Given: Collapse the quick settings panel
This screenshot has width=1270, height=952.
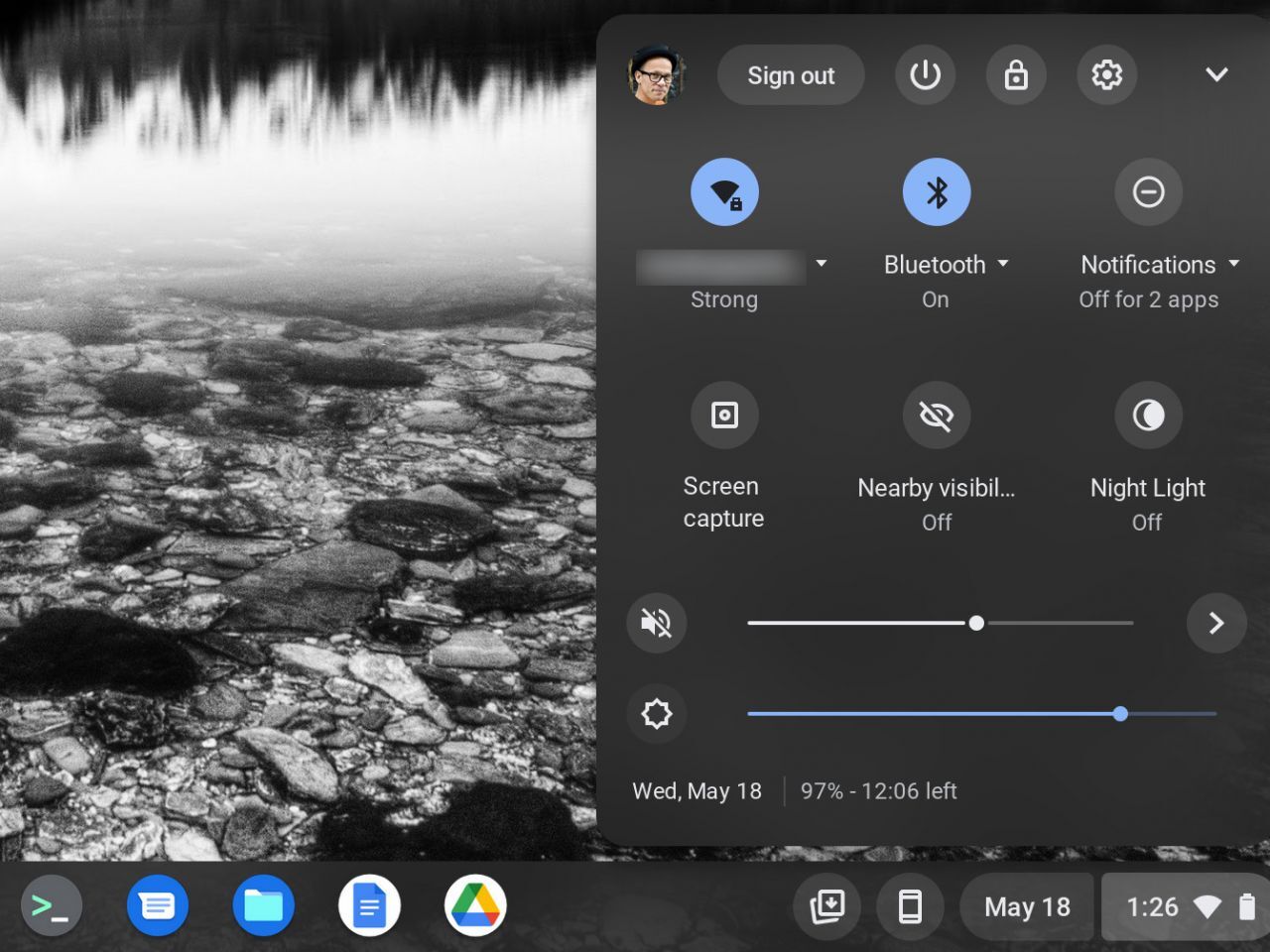Looking at the screenshot, I should 1216,73.
